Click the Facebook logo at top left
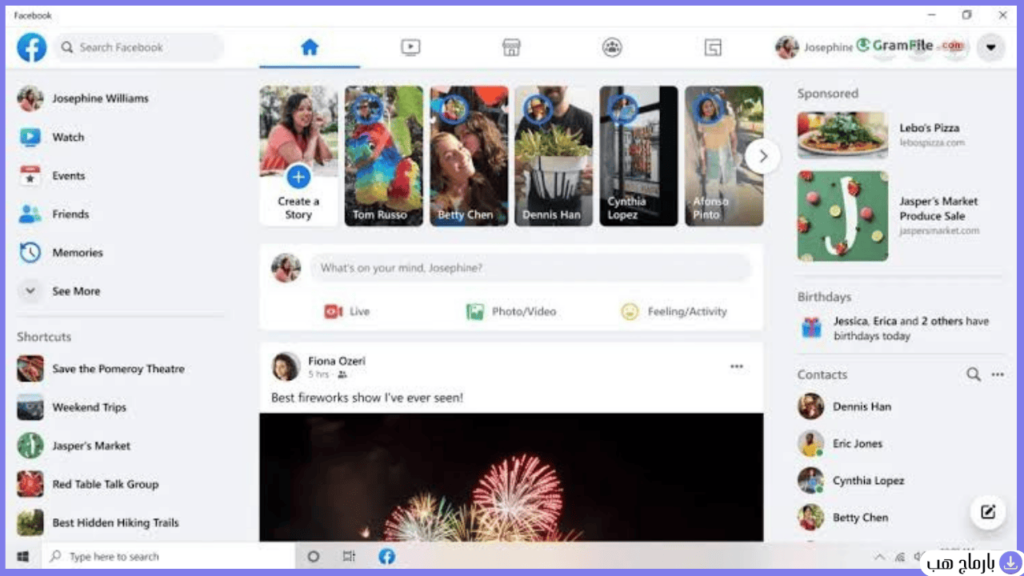 [x=31, y=48]
